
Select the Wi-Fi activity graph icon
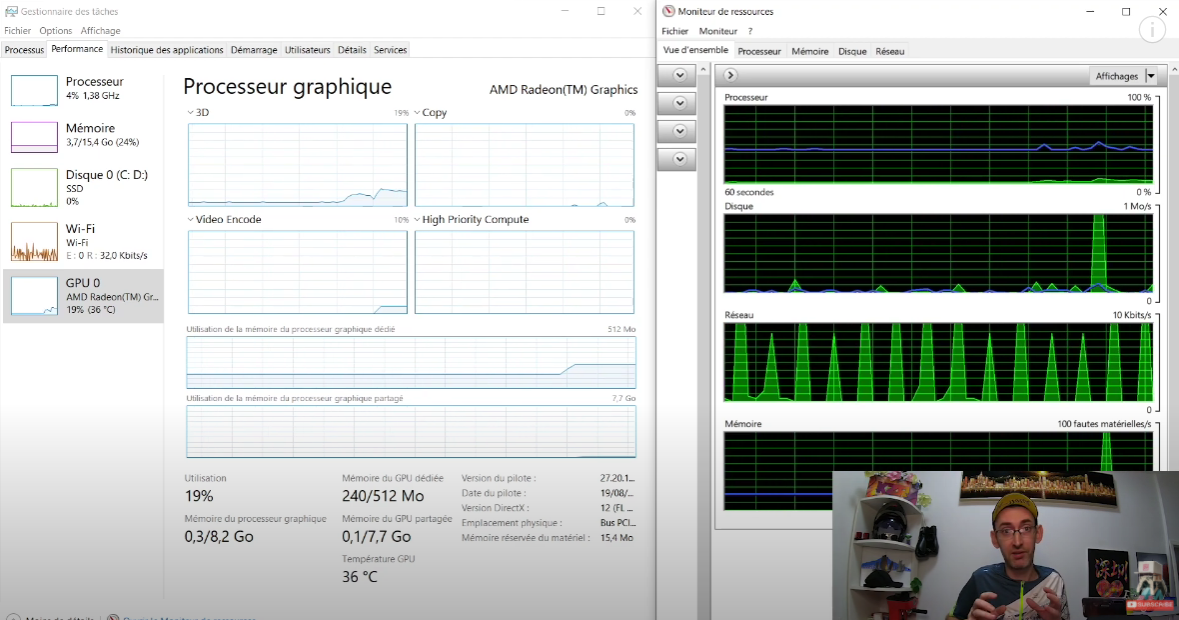(34, 242)
